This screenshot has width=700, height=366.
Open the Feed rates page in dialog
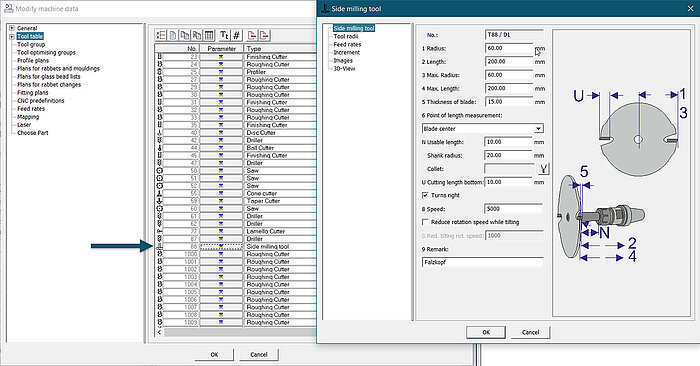click(x=347, y=44)
